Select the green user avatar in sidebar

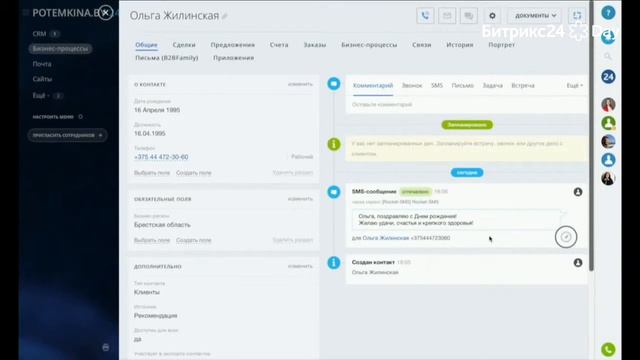click(x=608, y=123)
